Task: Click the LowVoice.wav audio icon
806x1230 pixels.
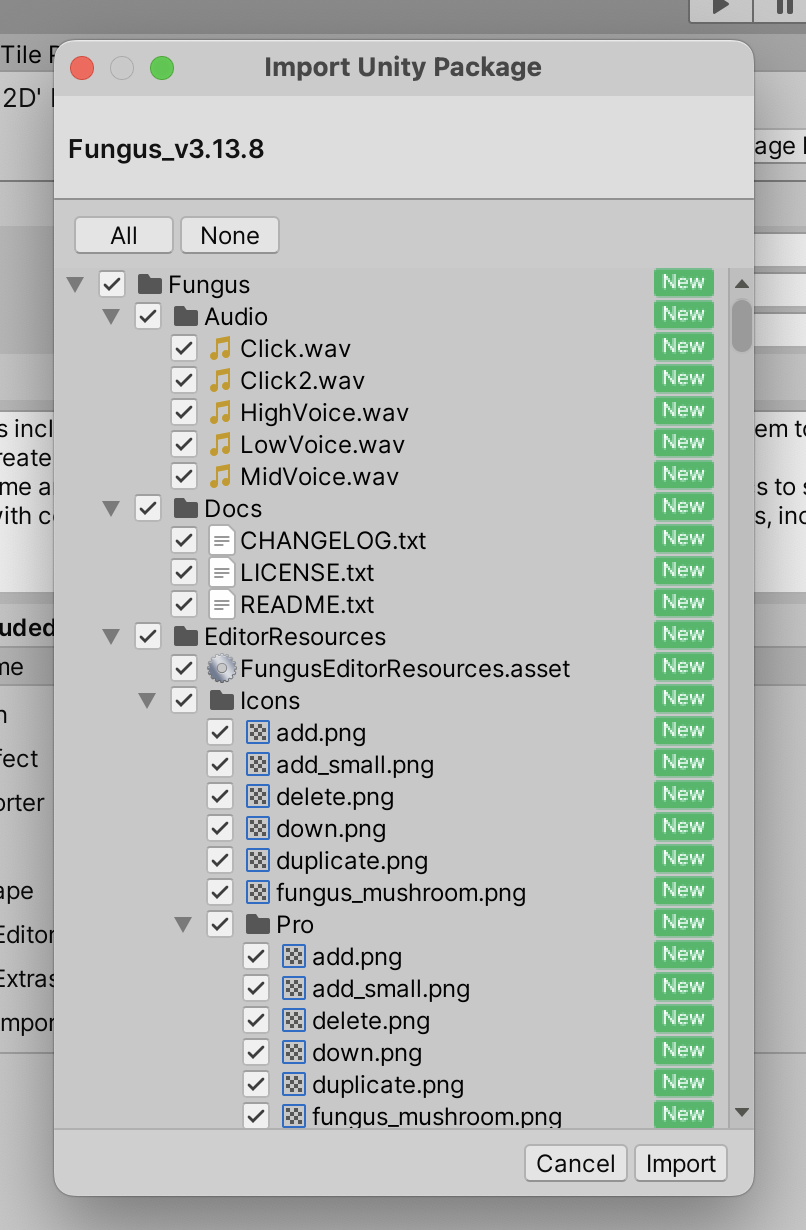Action: 220,445
